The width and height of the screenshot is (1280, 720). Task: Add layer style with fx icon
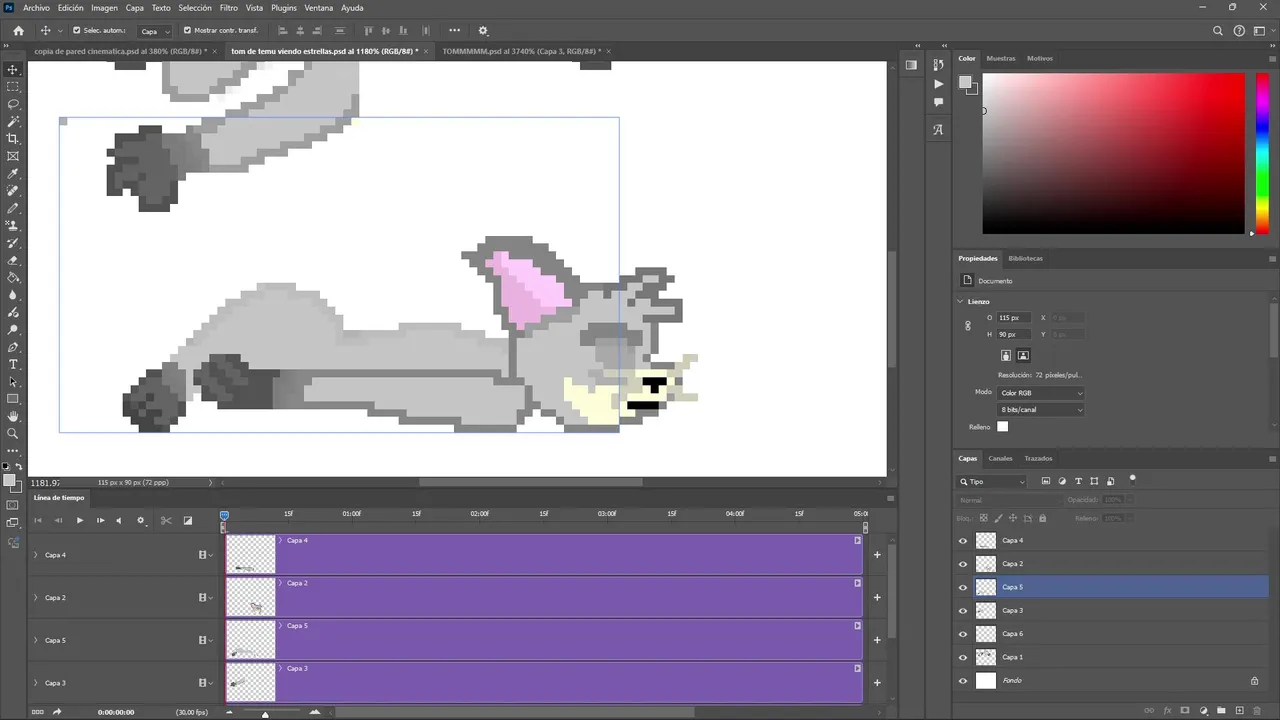1167,711
